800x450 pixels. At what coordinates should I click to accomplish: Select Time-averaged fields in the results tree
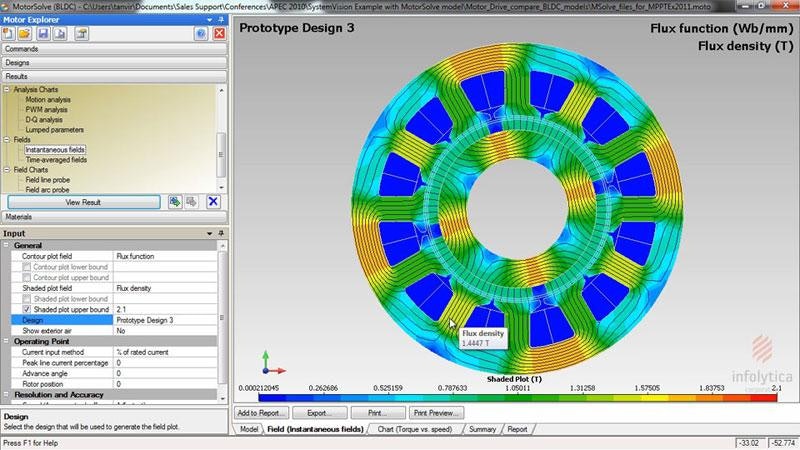coord(56,159)
